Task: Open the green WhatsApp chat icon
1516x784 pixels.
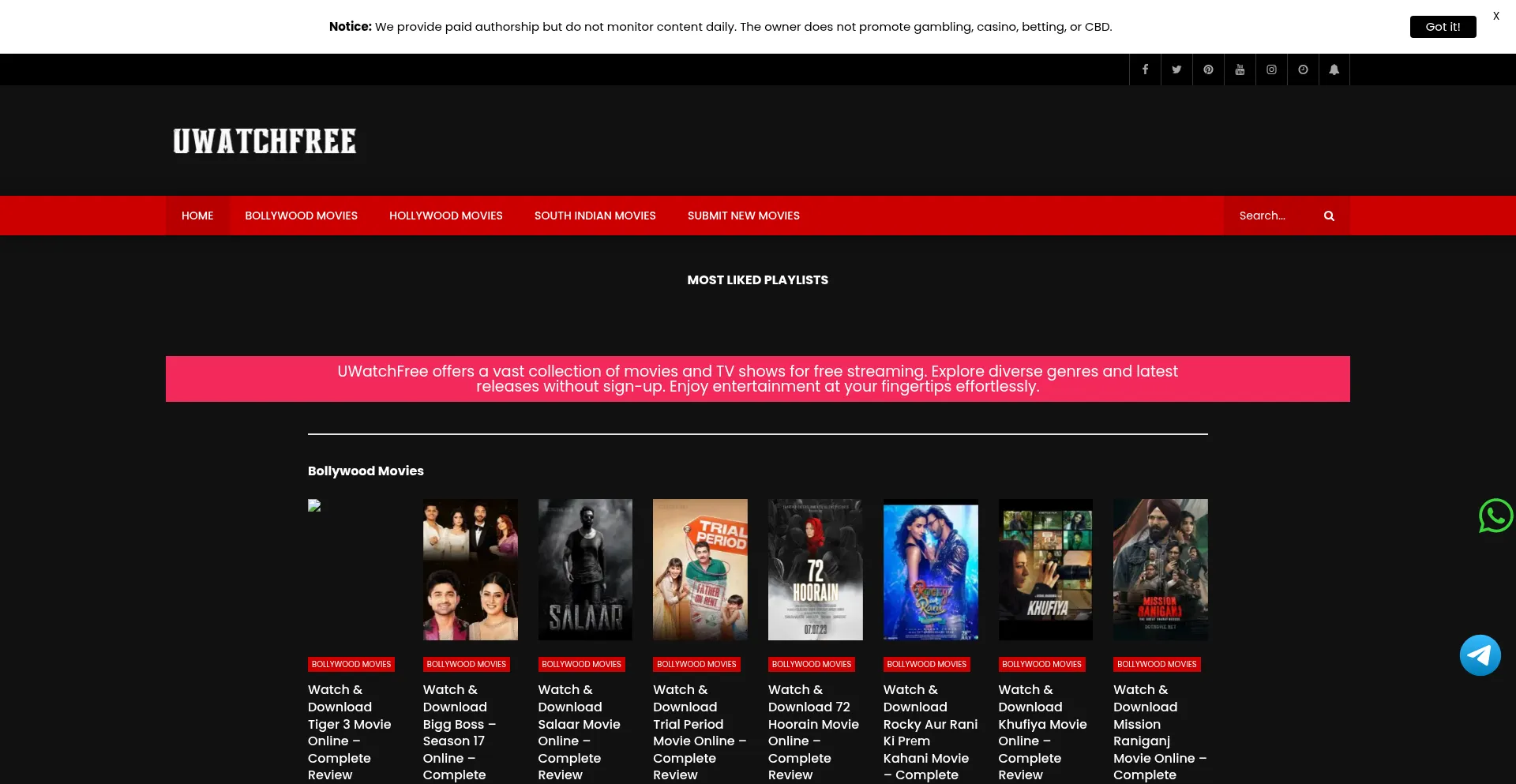Action: pyautogui.click(x=1495, y=516)
